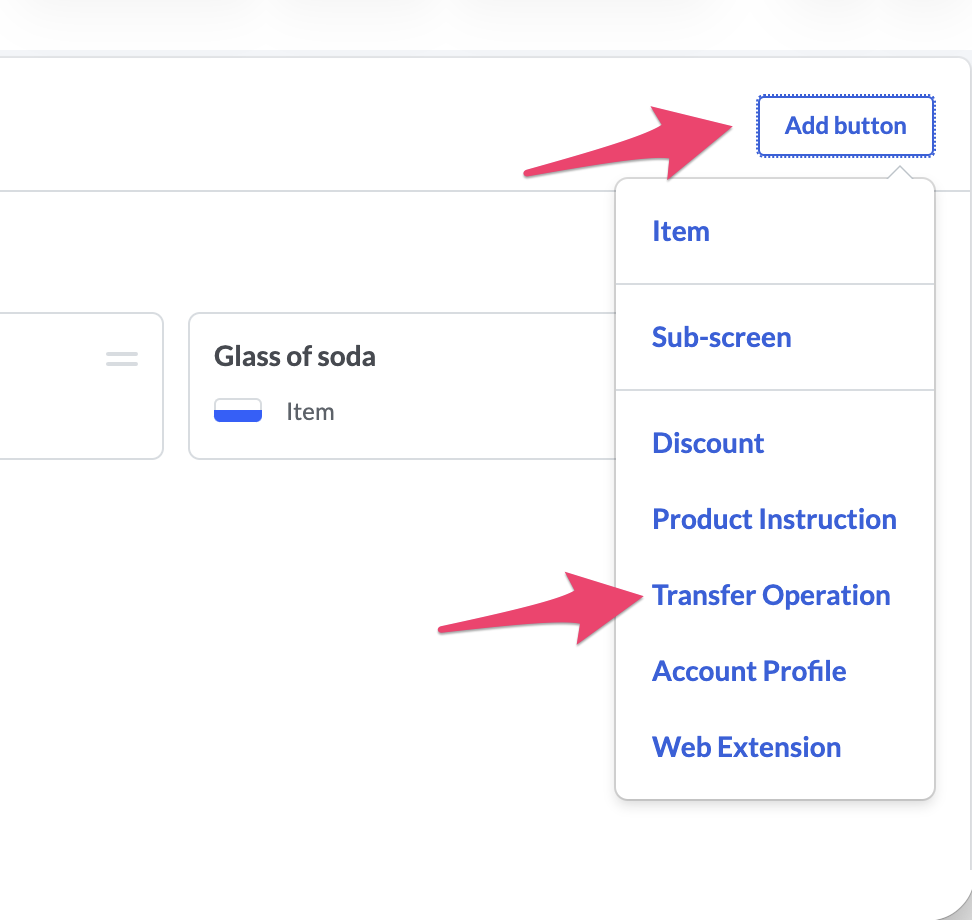Click the Item type label under Glass of soda
This screenshot has height=920, width=972.
click(x=310, y=411)
